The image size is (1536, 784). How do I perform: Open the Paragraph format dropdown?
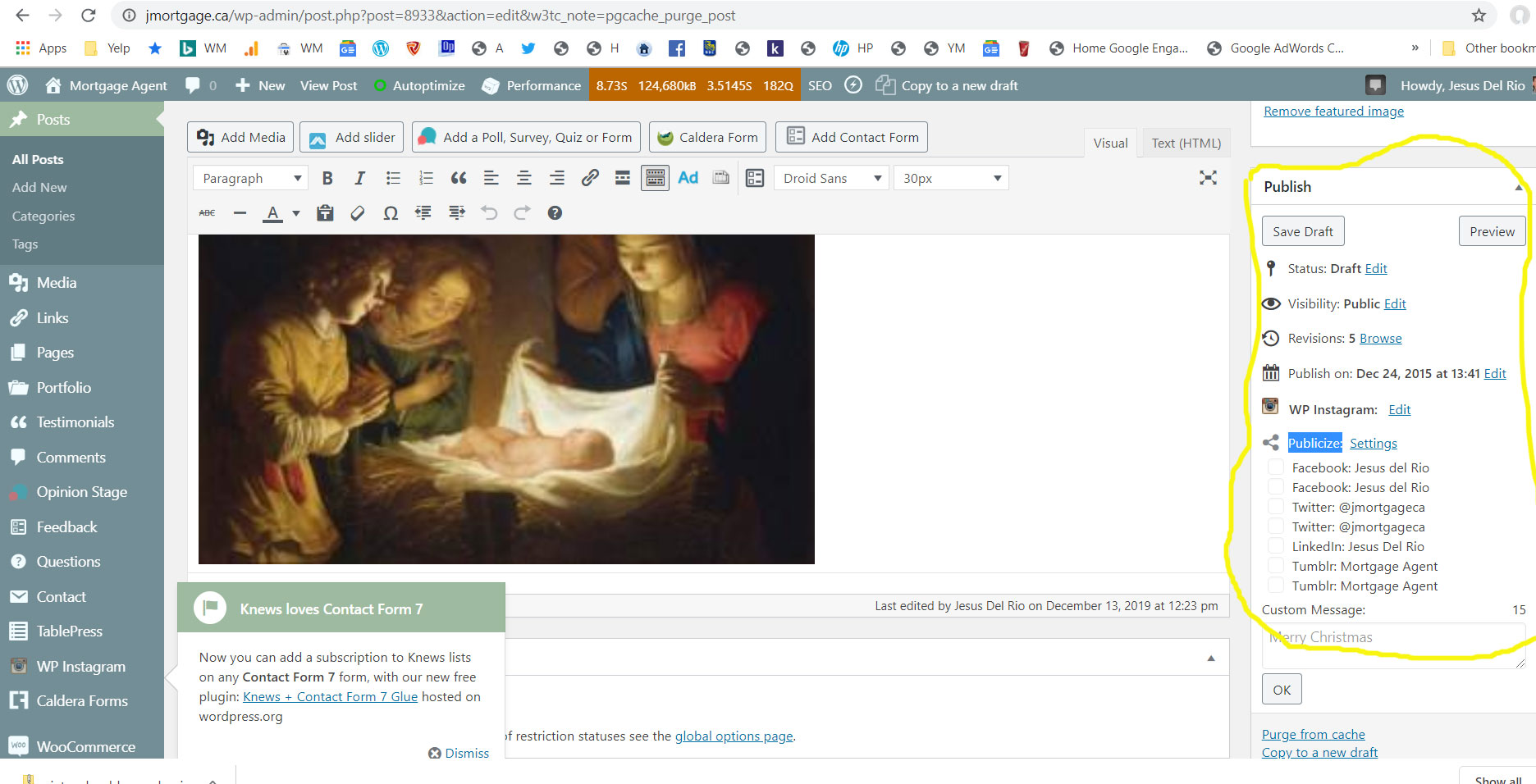(x=250, y=178)
